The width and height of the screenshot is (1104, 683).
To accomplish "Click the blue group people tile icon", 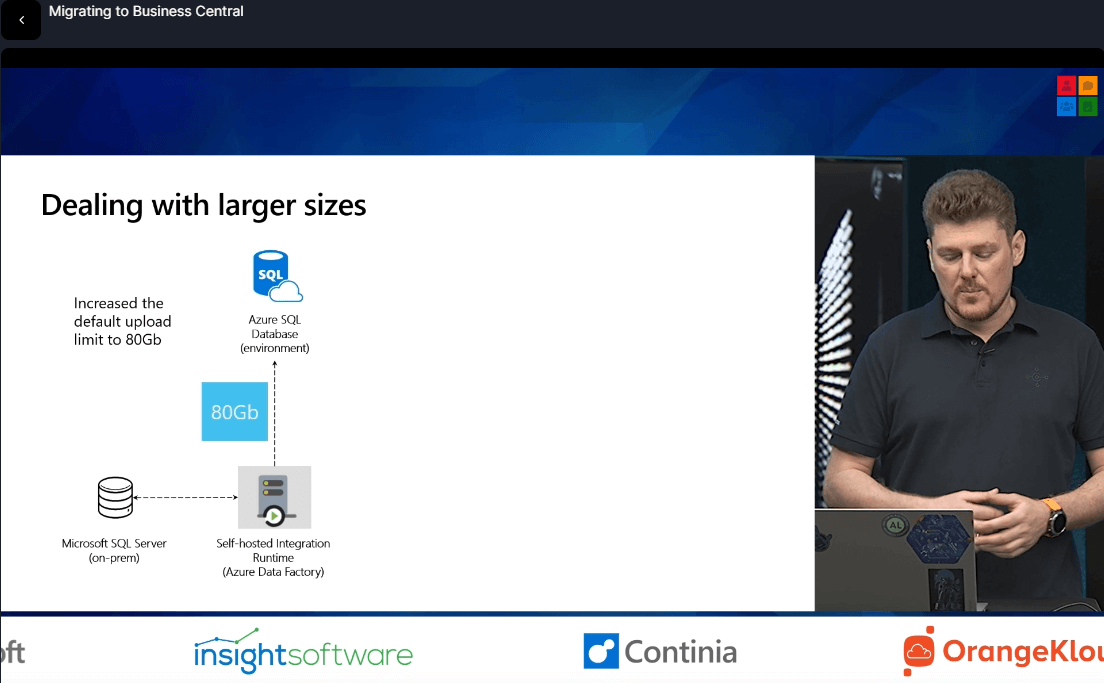I will click(x=1066, y=107).
